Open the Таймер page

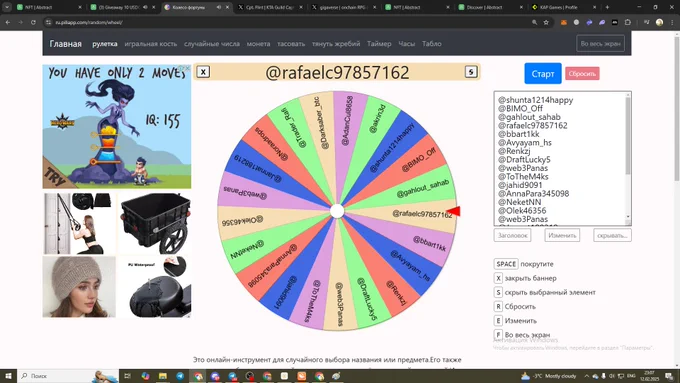pyautogui.click(x=379, y=44)
